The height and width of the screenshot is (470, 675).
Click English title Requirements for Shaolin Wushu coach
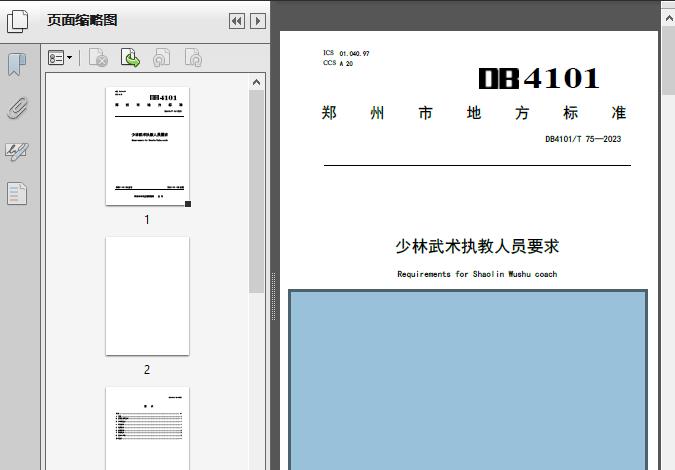click(x=477, y=274)
